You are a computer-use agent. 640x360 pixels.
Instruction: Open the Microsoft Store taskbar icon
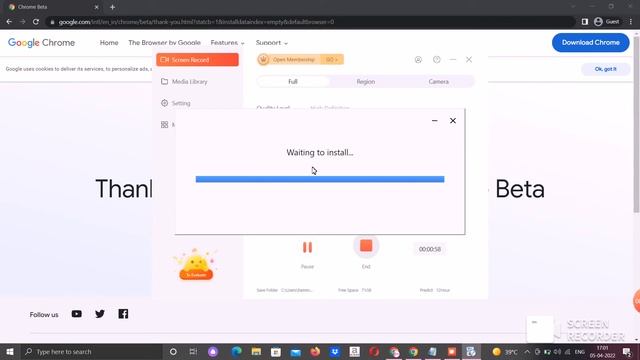(x=276, y=351)
